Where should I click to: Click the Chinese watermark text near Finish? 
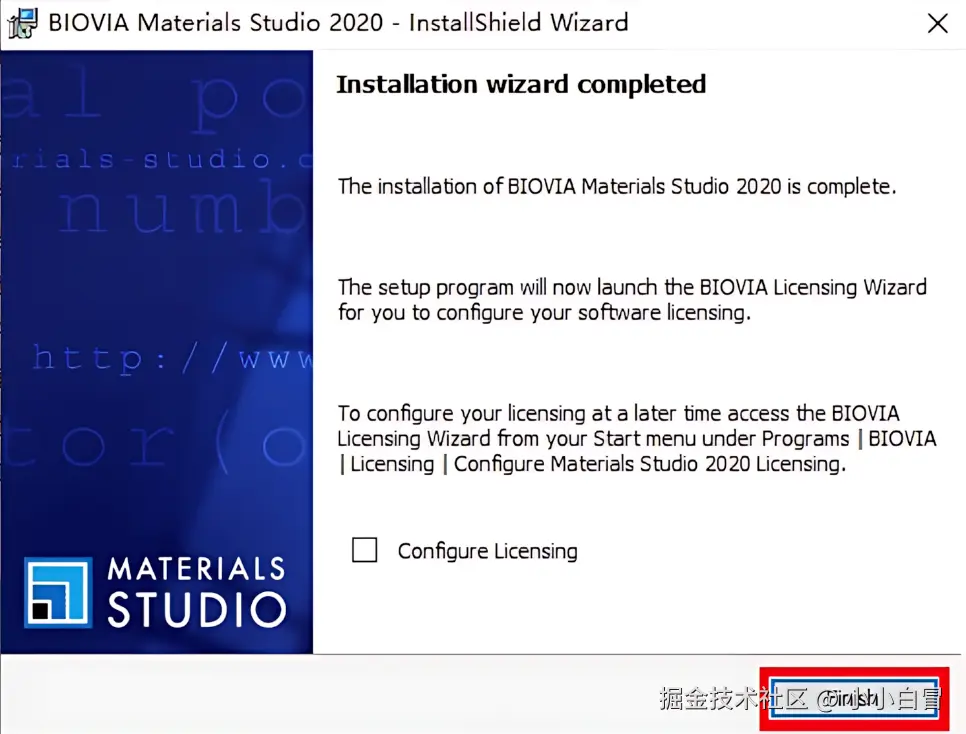click(x=801, y=698)
